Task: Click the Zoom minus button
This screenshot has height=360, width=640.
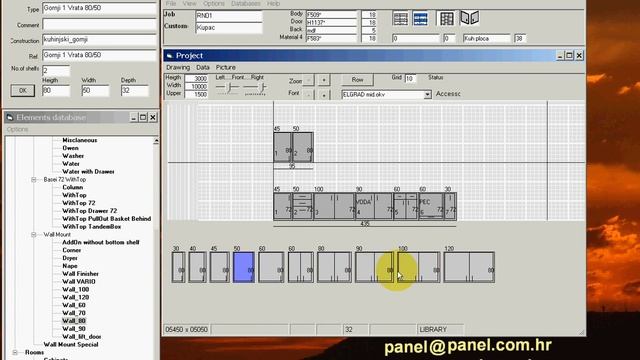Action: (x=309, y=80)
